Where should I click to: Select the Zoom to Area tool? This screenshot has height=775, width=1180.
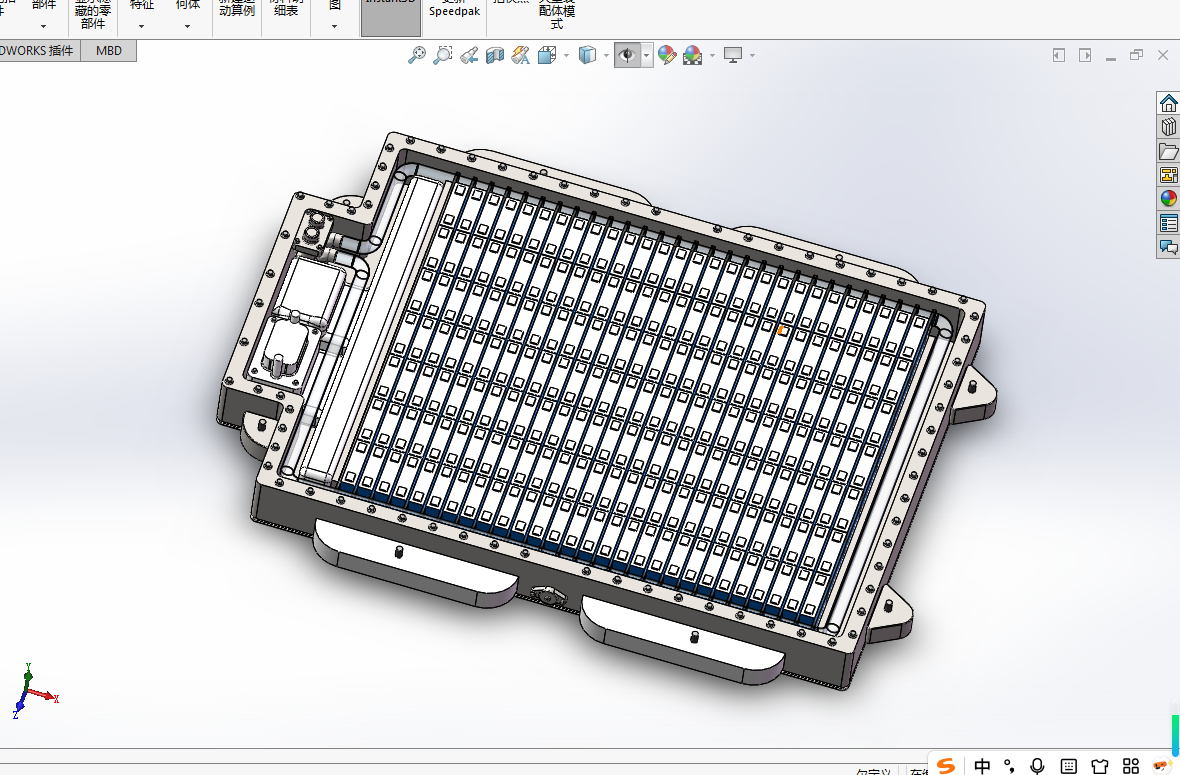click(x=443, y=55)
